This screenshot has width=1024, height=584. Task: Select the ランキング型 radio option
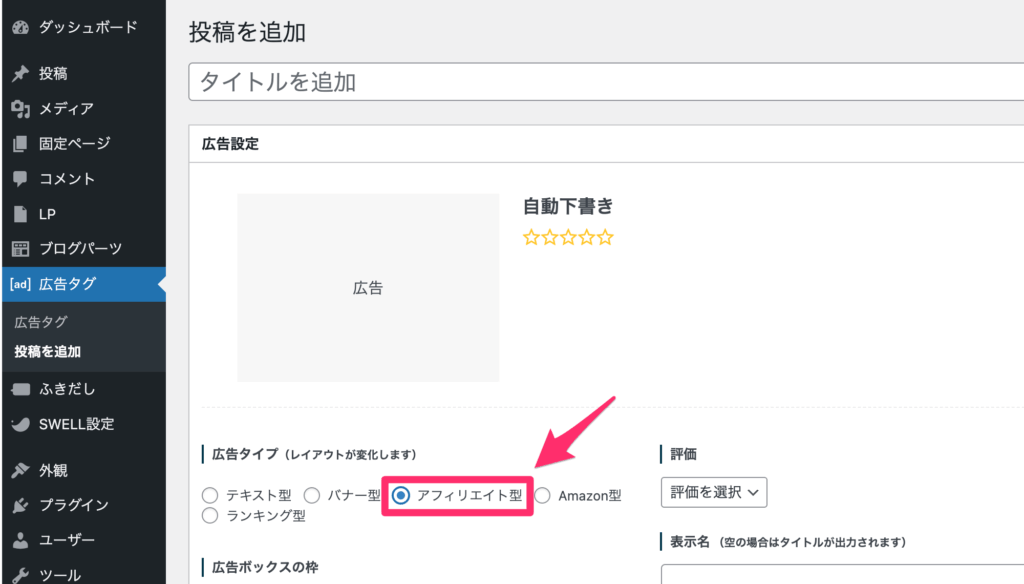210,516
